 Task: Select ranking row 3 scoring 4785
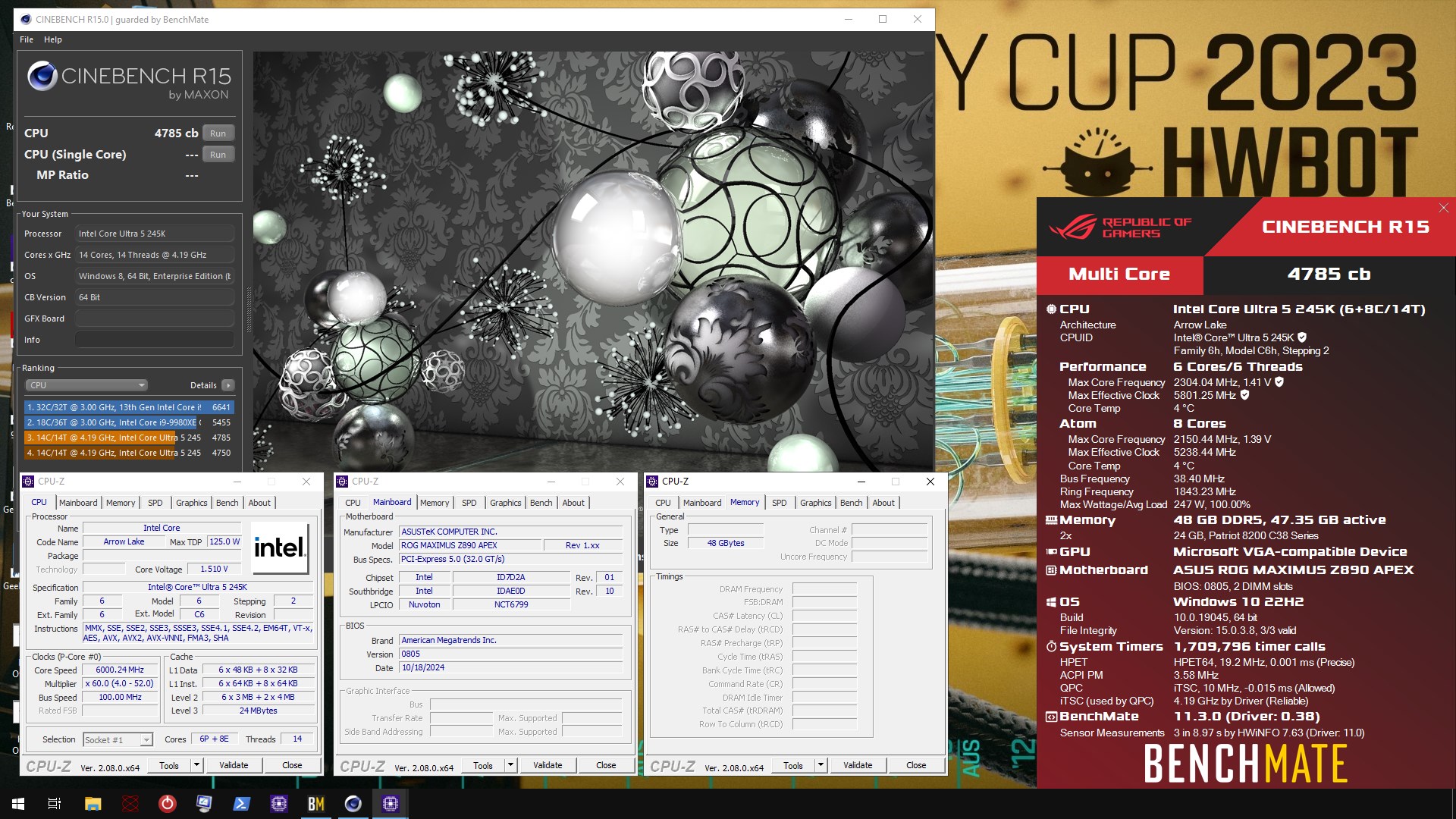pyautogui.click(x=129, y=438)
